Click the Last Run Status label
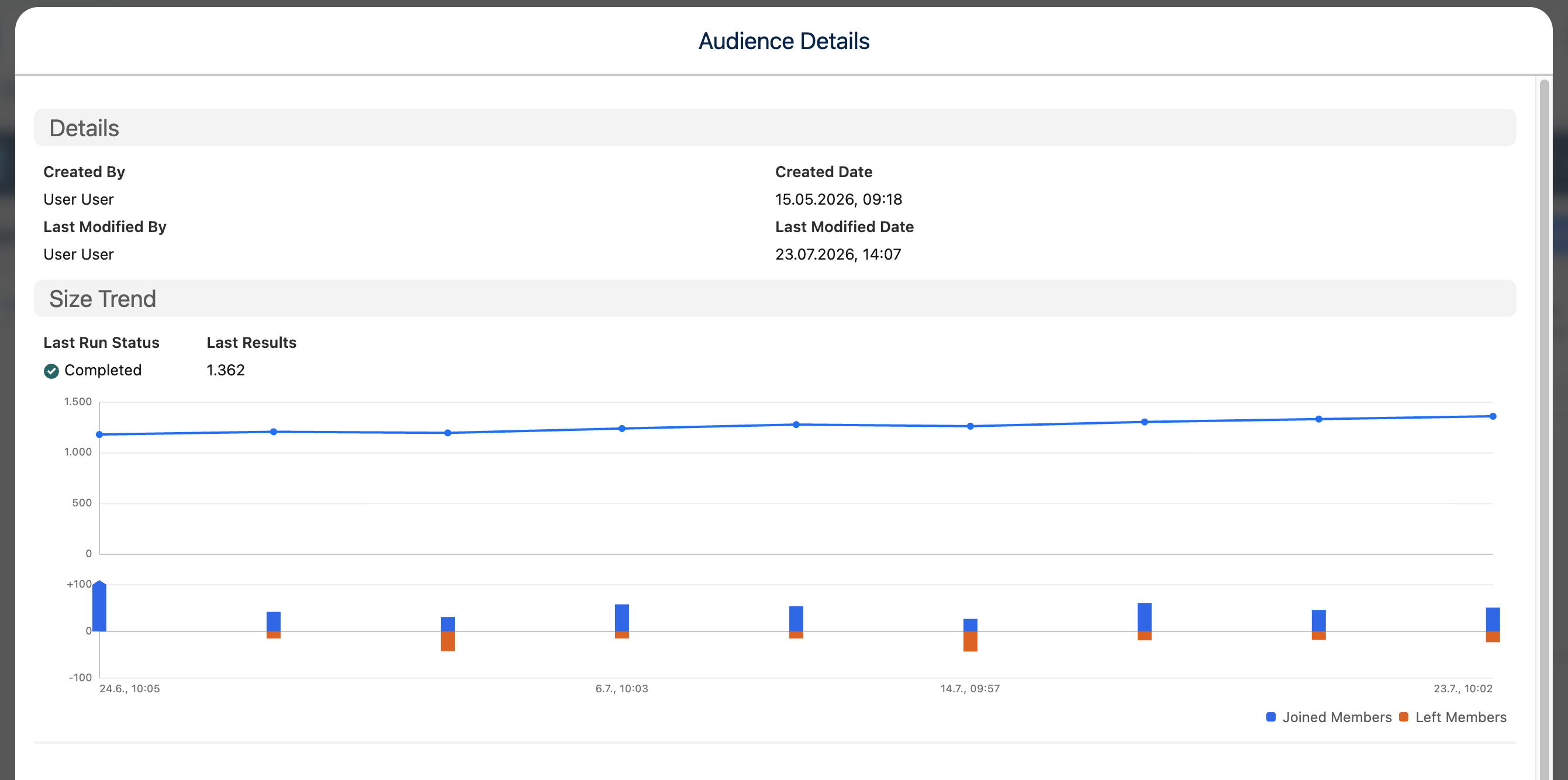 point(101,343)
